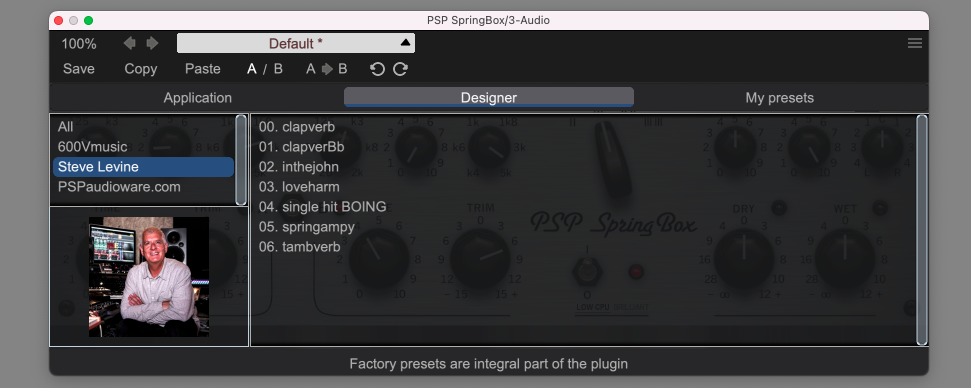Click the preset list scrollbar

(x=922, y=230)
